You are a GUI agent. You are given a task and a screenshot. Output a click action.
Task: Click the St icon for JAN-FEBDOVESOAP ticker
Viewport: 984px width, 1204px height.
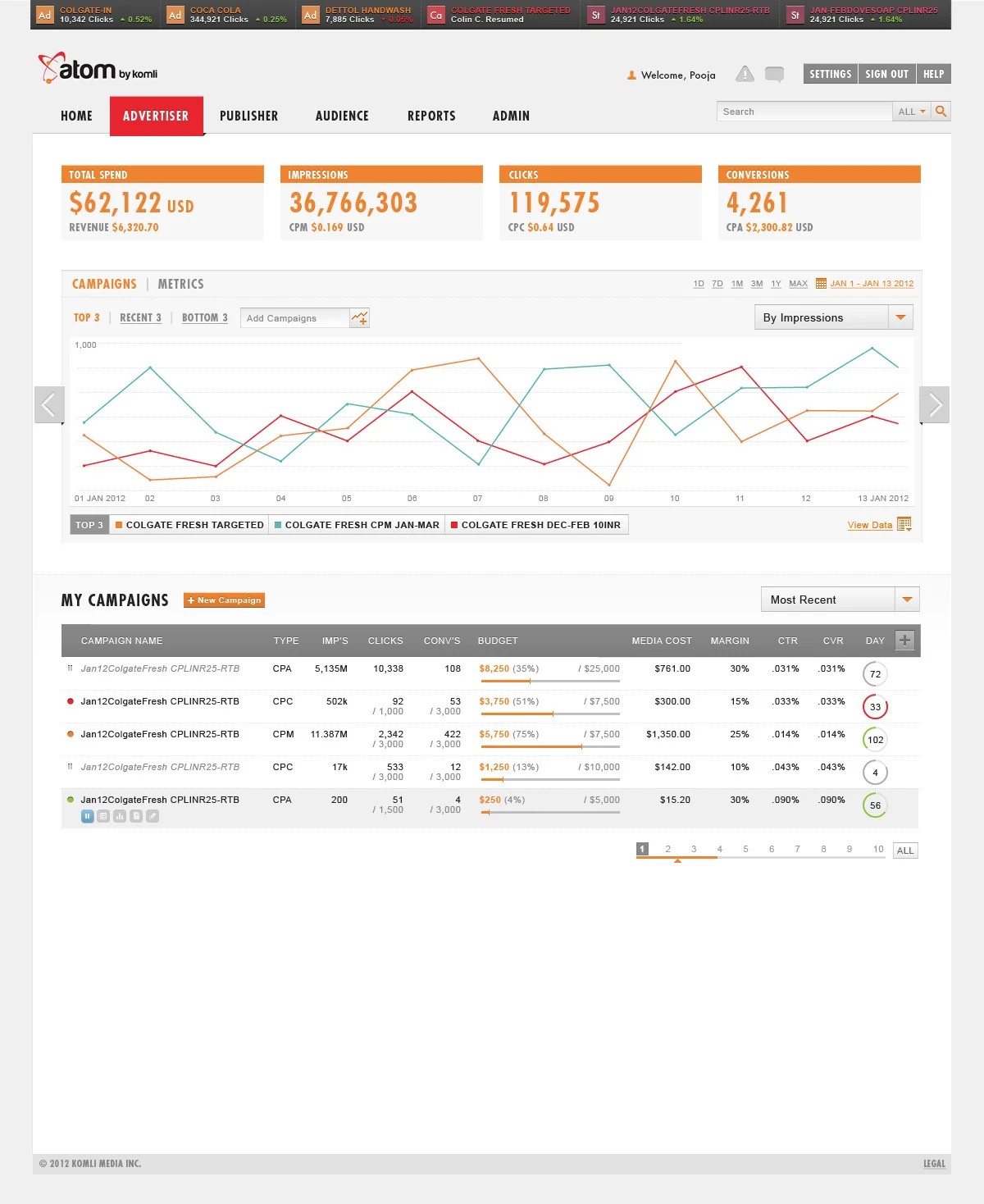coord(795,15)
